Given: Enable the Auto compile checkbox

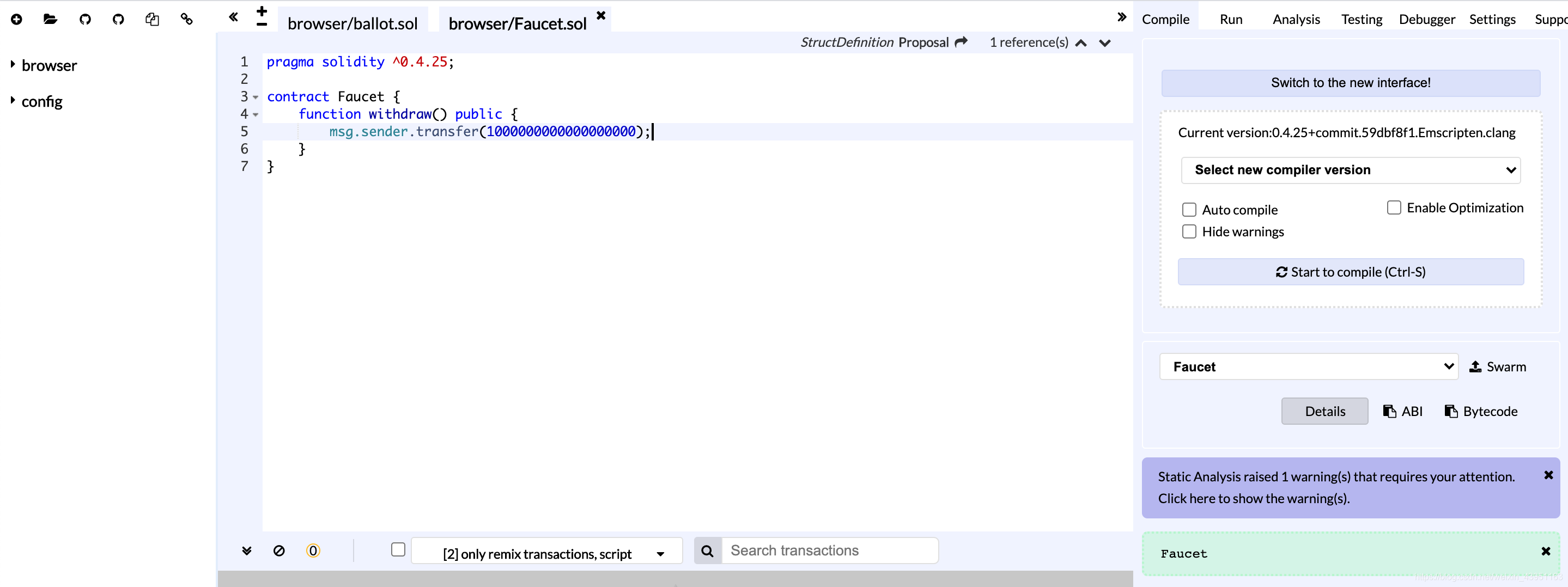Looking at the screenshot, I should point(1189,210).
